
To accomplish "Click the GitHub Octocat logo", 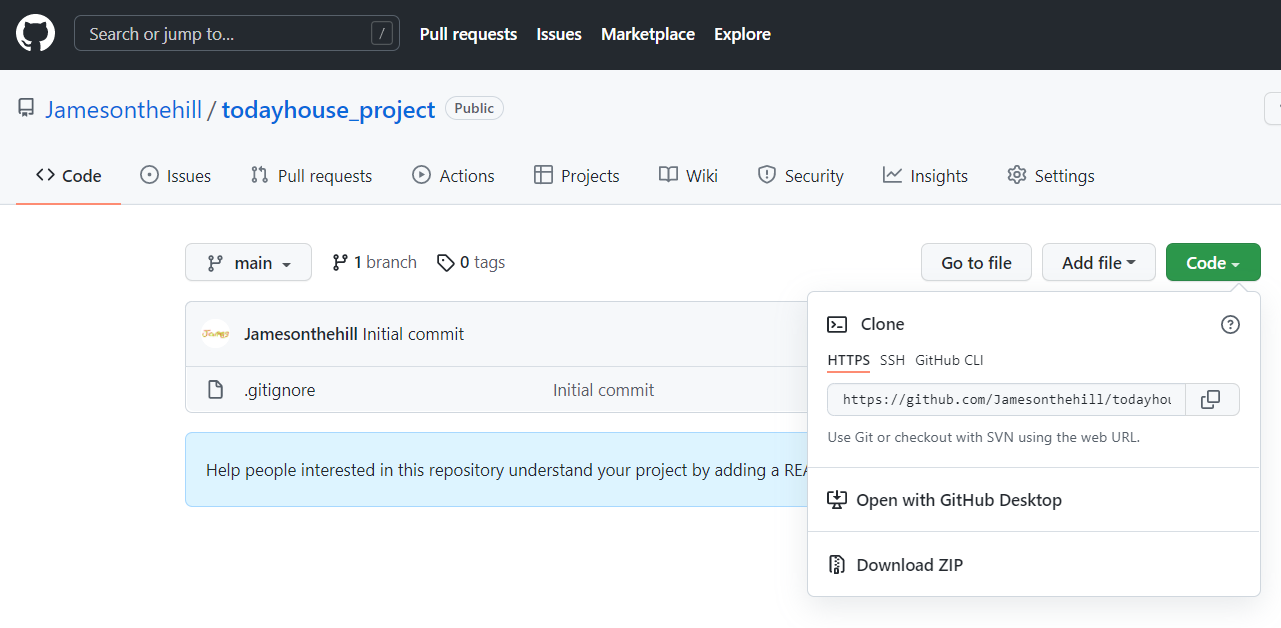I will [36, 34].
